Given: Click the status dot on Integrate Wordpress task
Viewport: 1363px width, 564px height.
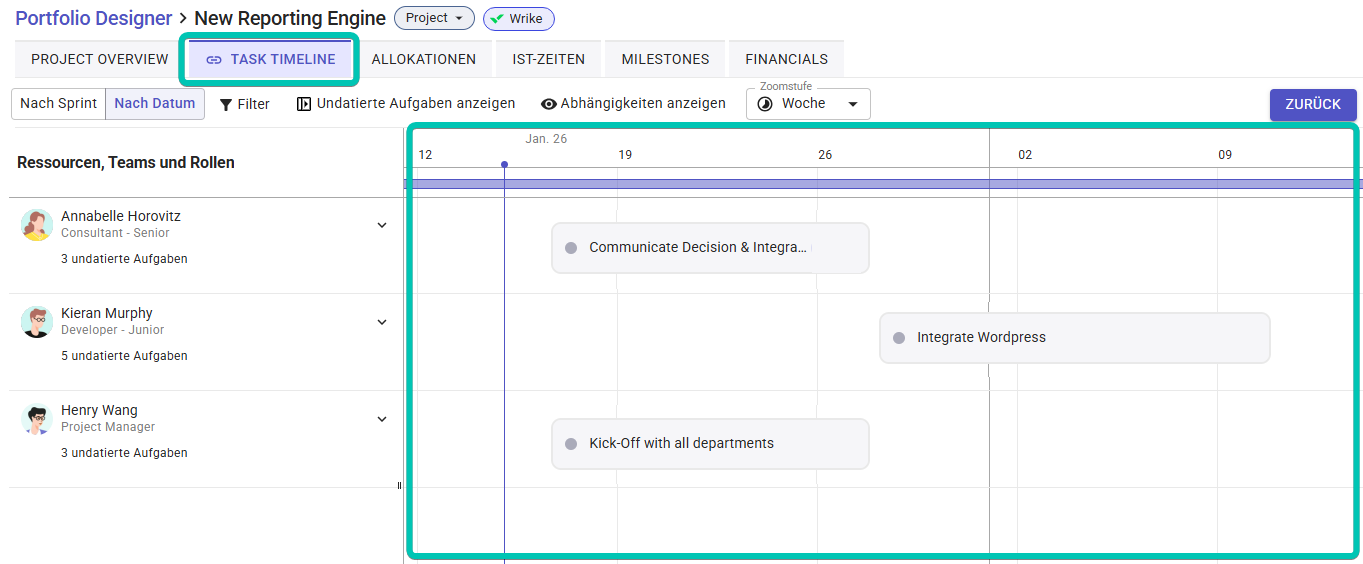Looking at the screenshot, I should click(x=899, y=338).
